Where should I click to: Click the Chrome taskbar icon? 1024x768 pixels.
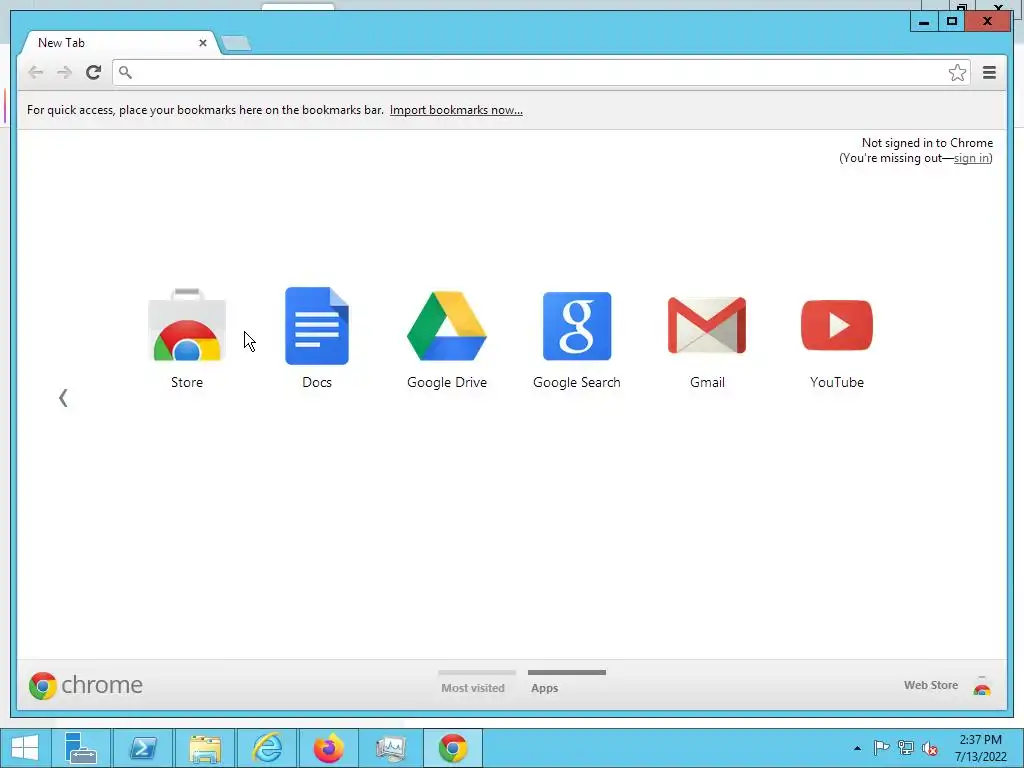[x=453, y=748]
